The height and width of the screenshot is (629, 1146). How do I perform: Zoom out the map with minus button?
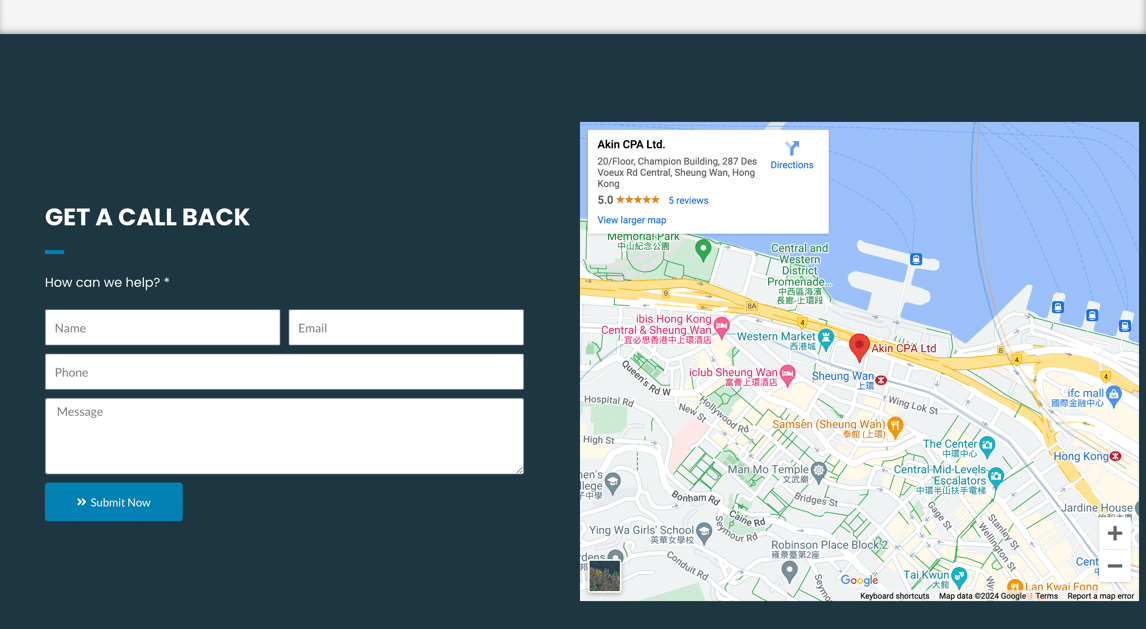pos(1115,565)
